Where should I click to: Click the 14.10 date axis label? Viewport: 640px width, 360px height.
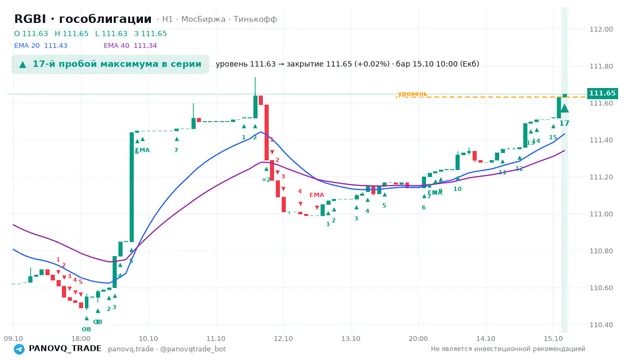click(486, 338)
